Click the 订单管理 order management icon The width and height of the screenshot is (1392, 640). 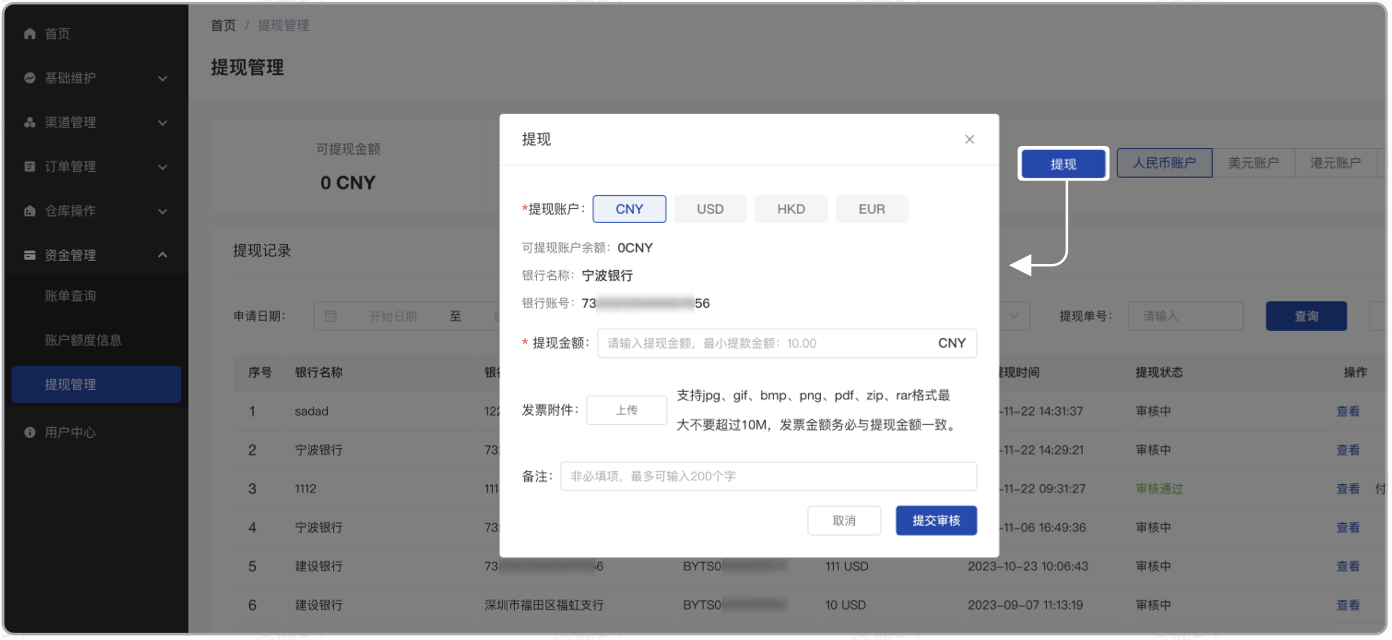pos(30,166)
